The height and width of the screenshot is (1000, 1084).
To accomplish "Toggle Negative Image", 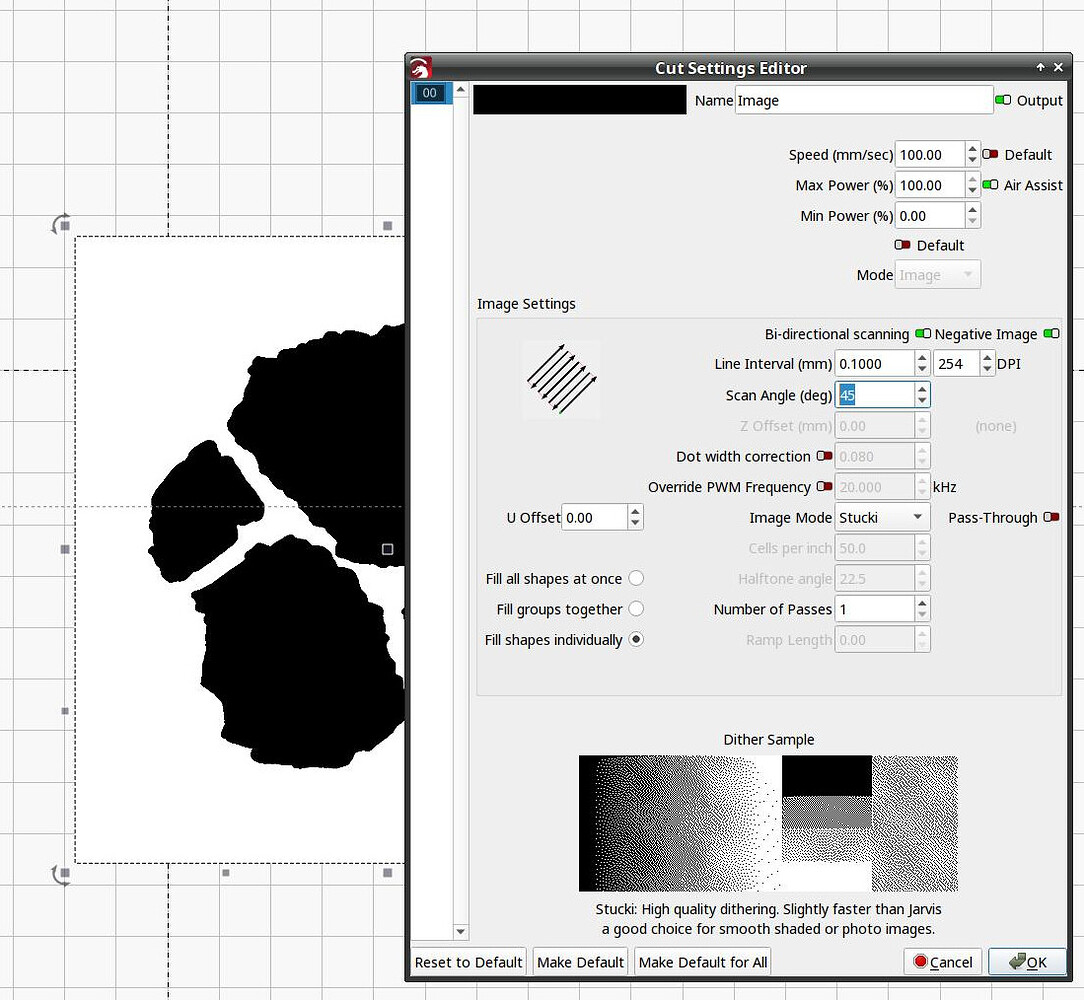I will 1050,334.
